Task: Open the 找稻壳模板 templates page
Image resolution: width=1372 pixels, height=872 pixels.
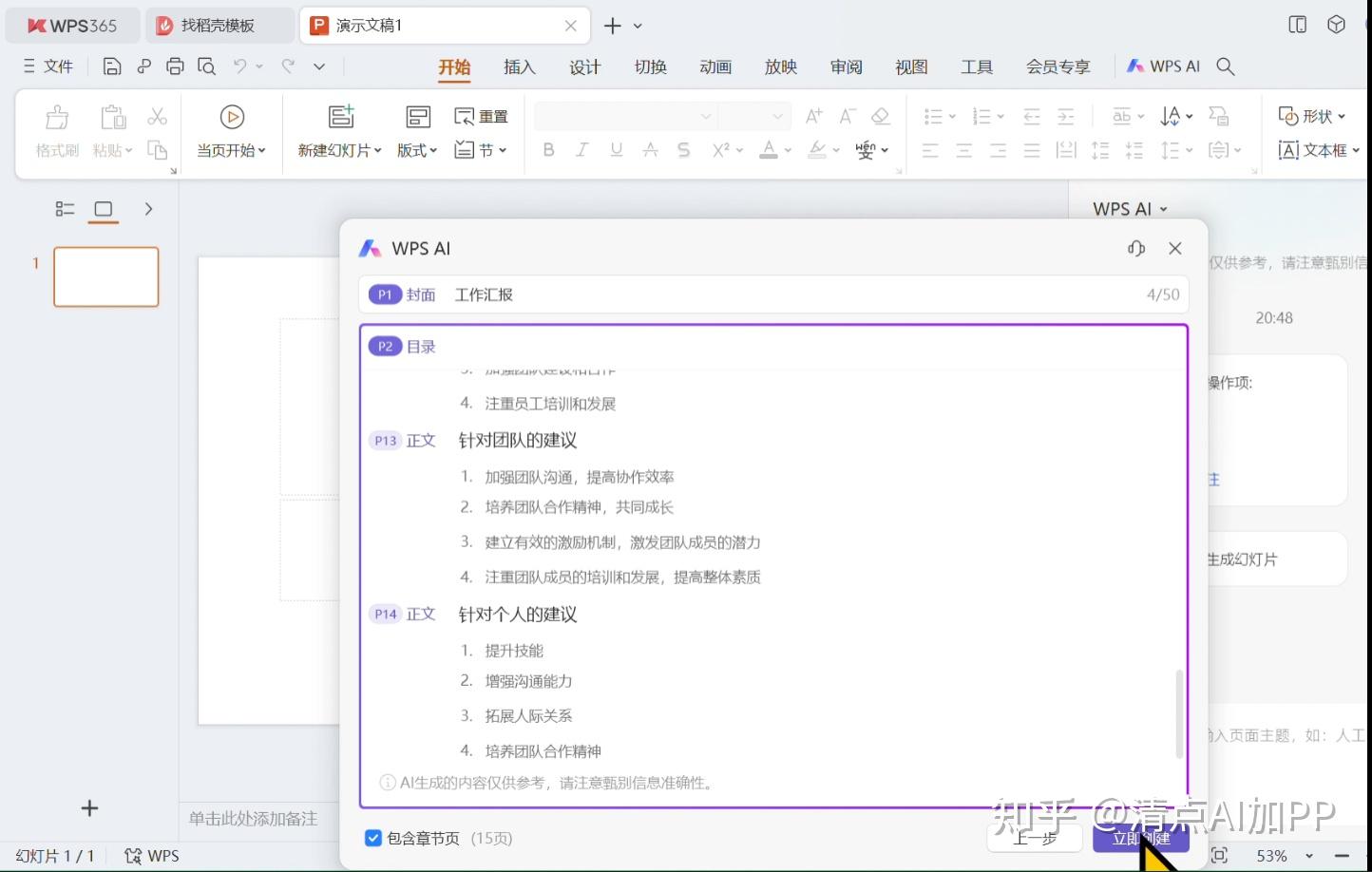Action: coord(219,25)
